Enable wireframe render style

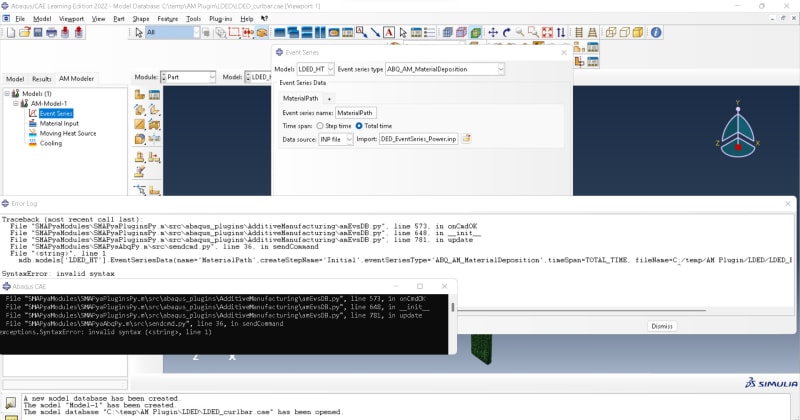click(611, 33)
